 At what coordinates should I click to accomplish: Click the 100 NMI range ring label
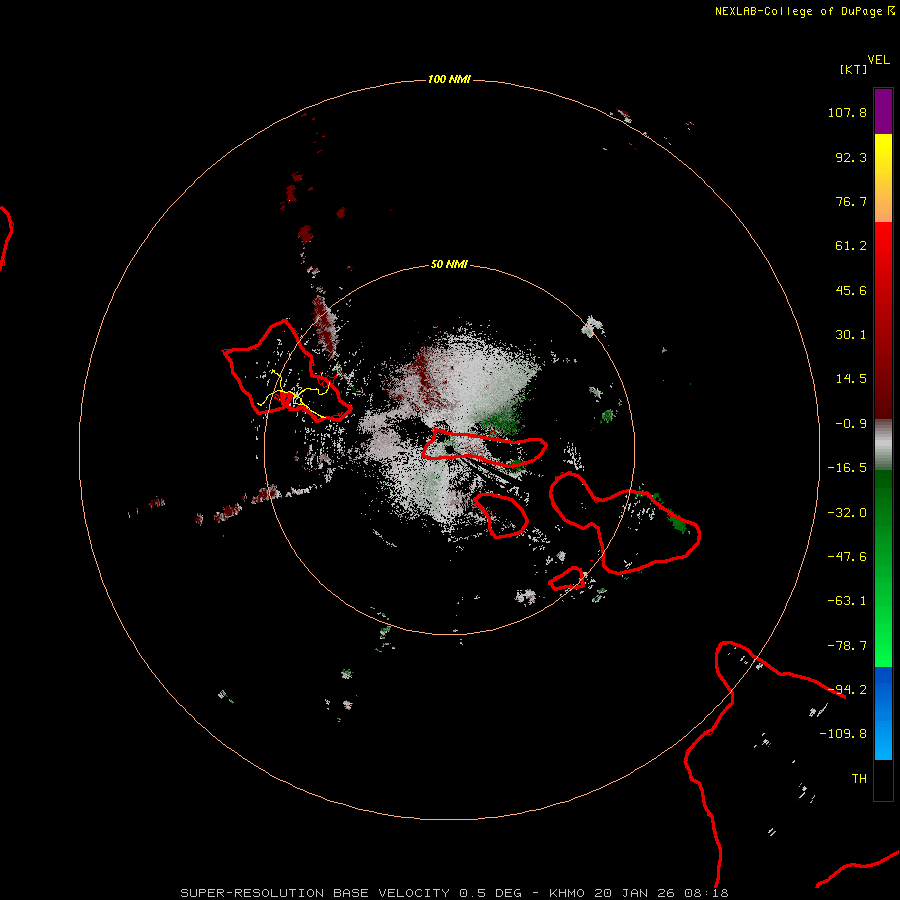(449, 79)
